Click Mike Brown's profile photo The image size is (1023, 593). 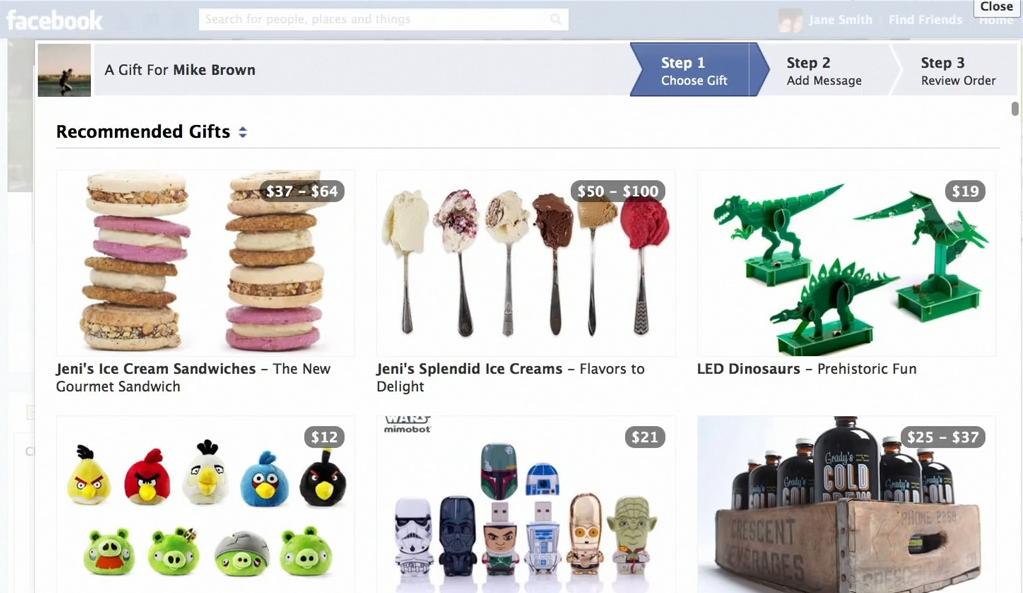[x=64, y=70]
